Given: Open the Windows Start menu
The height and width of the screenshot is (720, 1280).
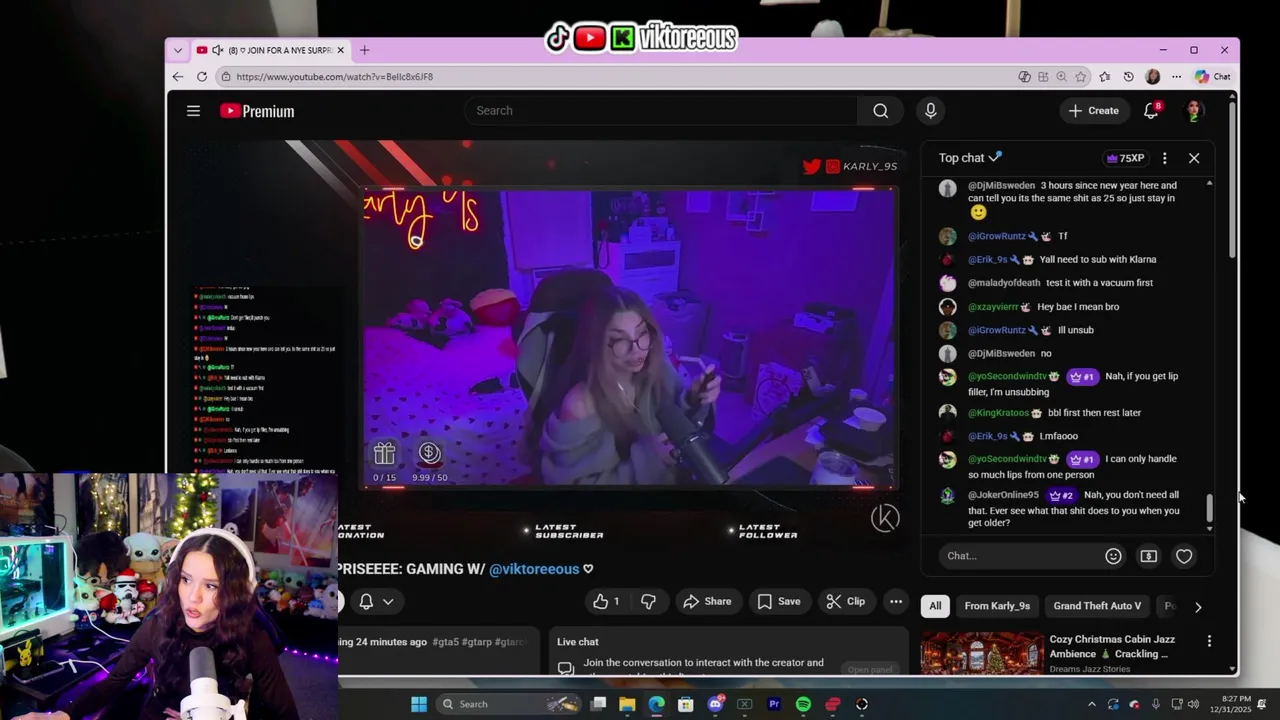Looking at the screenshot, I should (x=419, y=704).
